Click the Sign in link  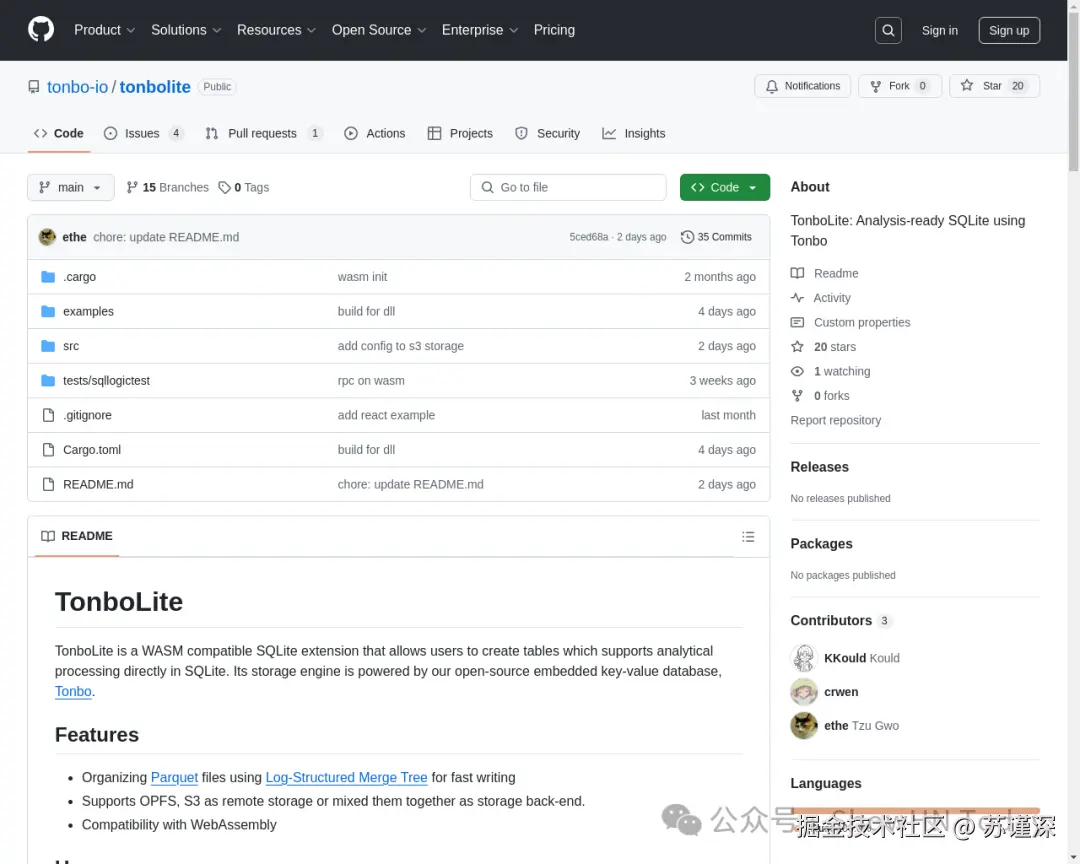(x=939, y=30)
